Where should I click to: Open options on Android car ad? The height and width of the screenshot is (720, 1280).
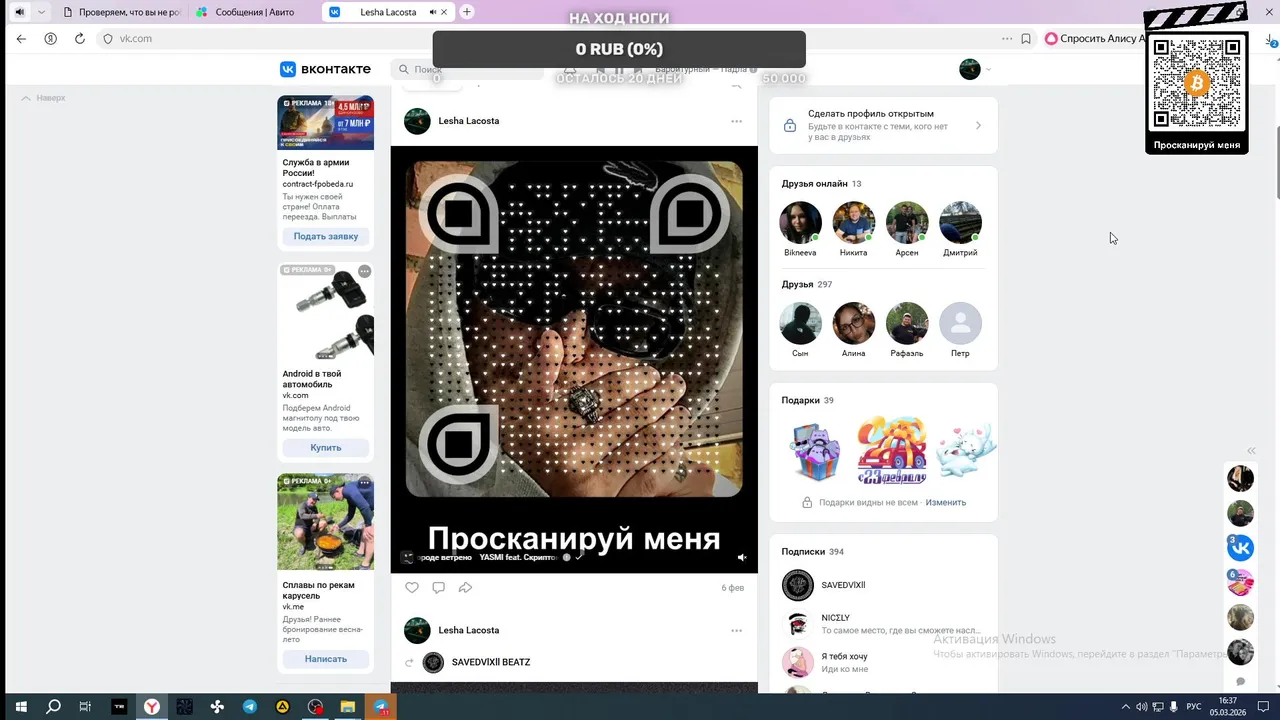pos(364,271)
